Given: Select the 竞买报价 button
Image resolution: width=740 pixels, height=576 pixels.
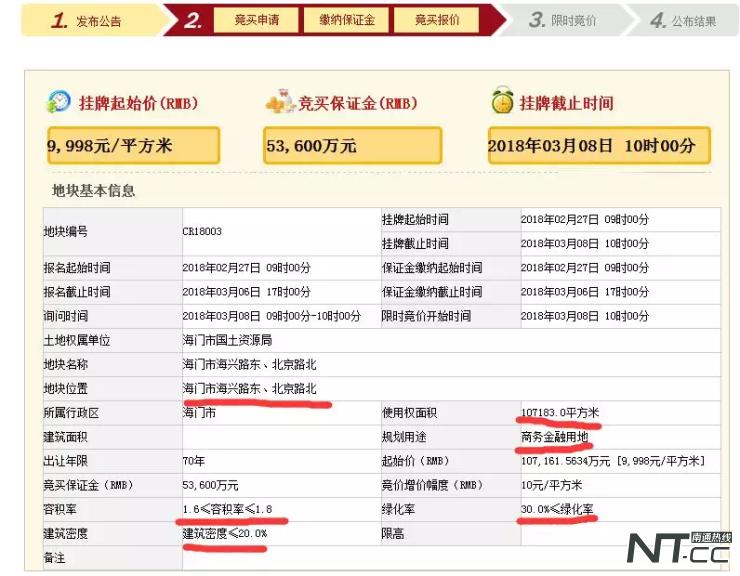Looking at the screenshot, I should pos(437,20).
